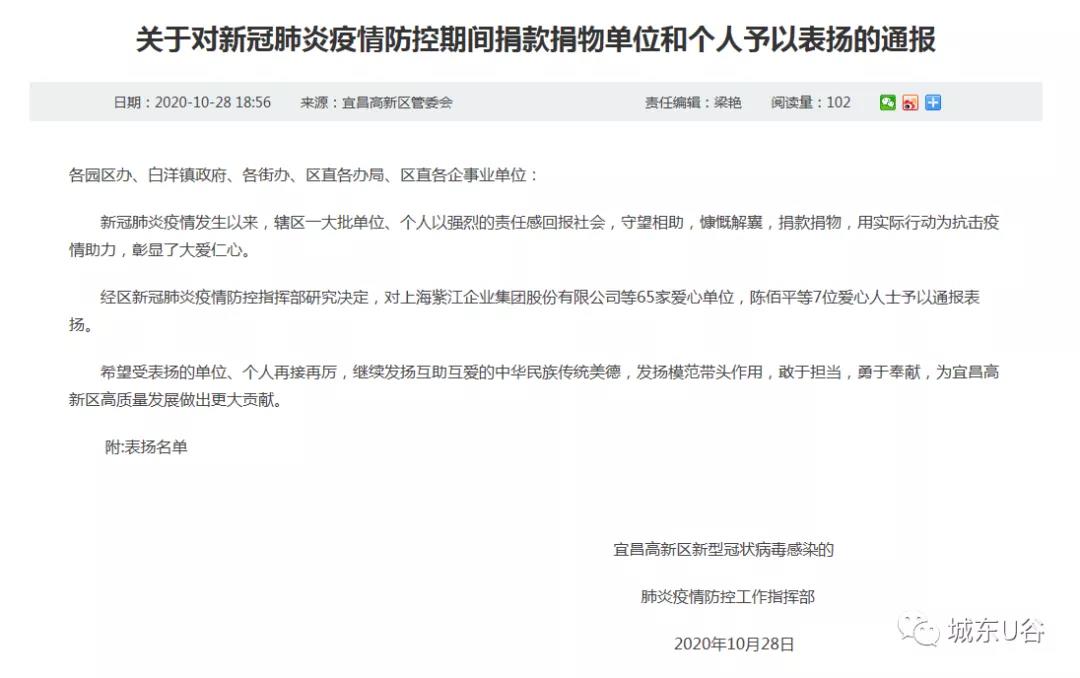Screen dimensions: 1080x678
Task: Click the signature line 宜昌高新区新型冠状病毒感染的
Action: (x=723, y=550)
